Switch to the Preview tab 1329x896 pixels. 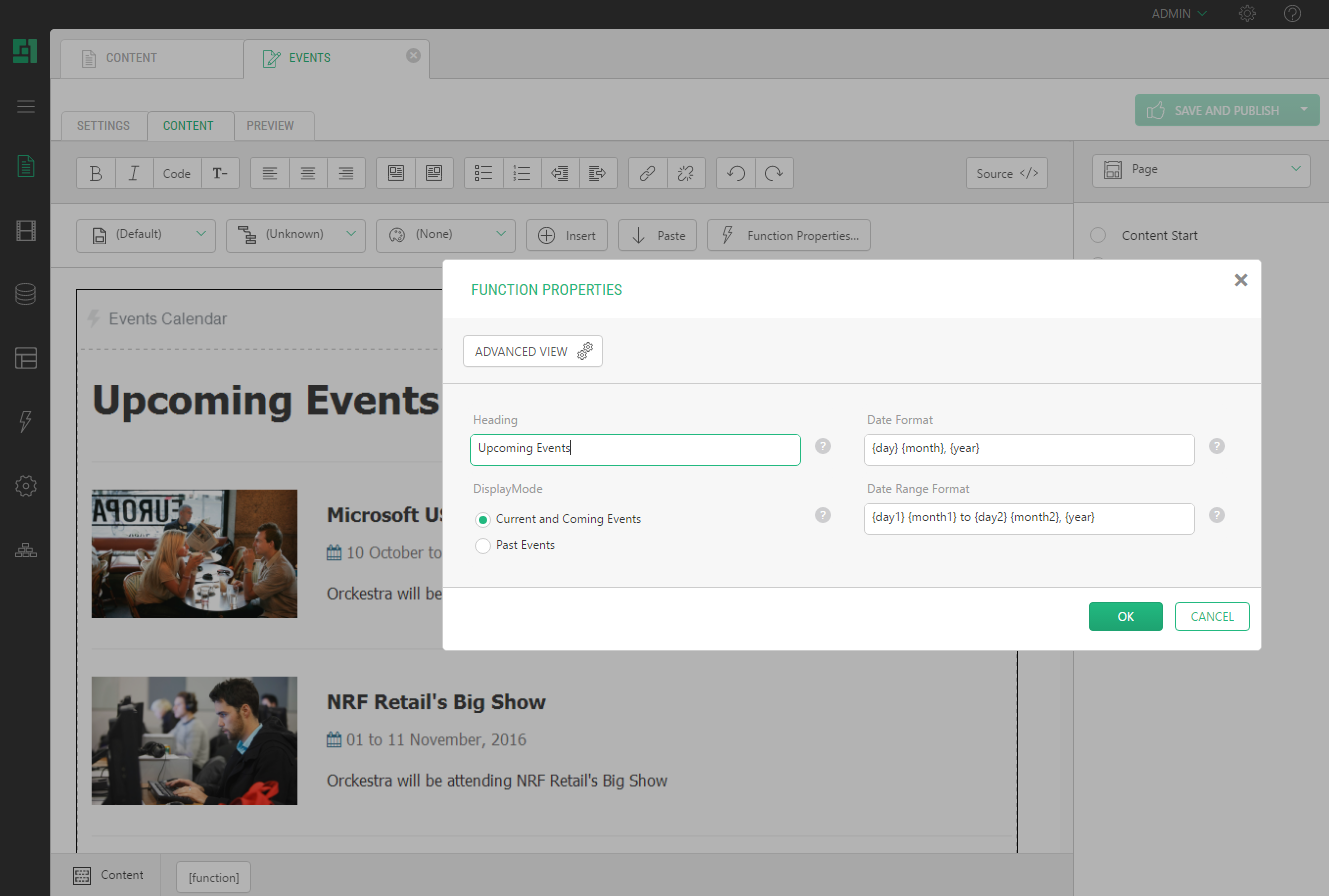[270, 126]
